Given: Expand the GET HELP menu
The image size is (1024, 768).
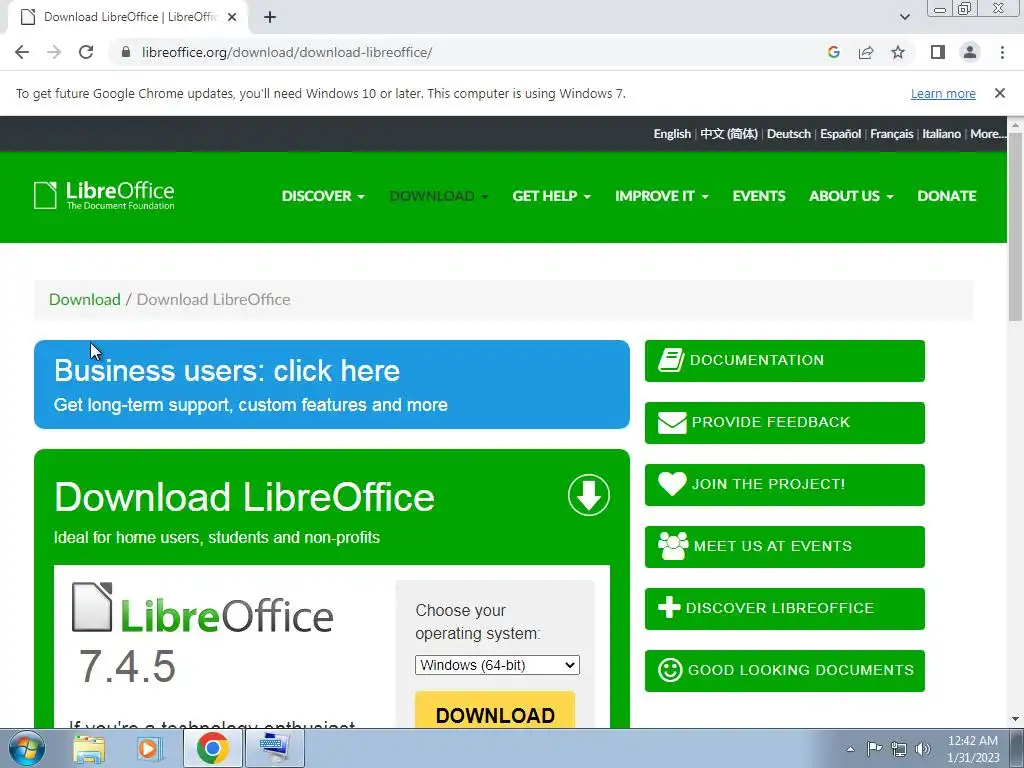Looking at the screenshot, I should [x=551, y=196].
